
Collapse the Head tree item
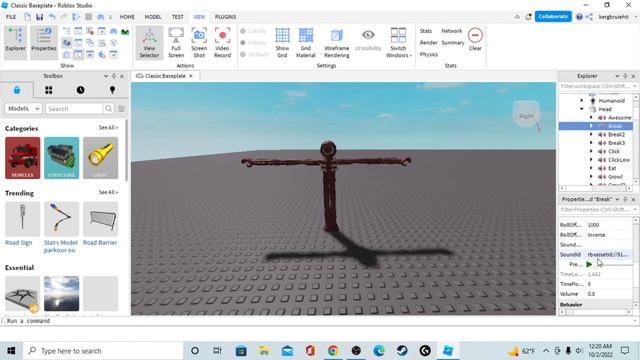[582, 109]
